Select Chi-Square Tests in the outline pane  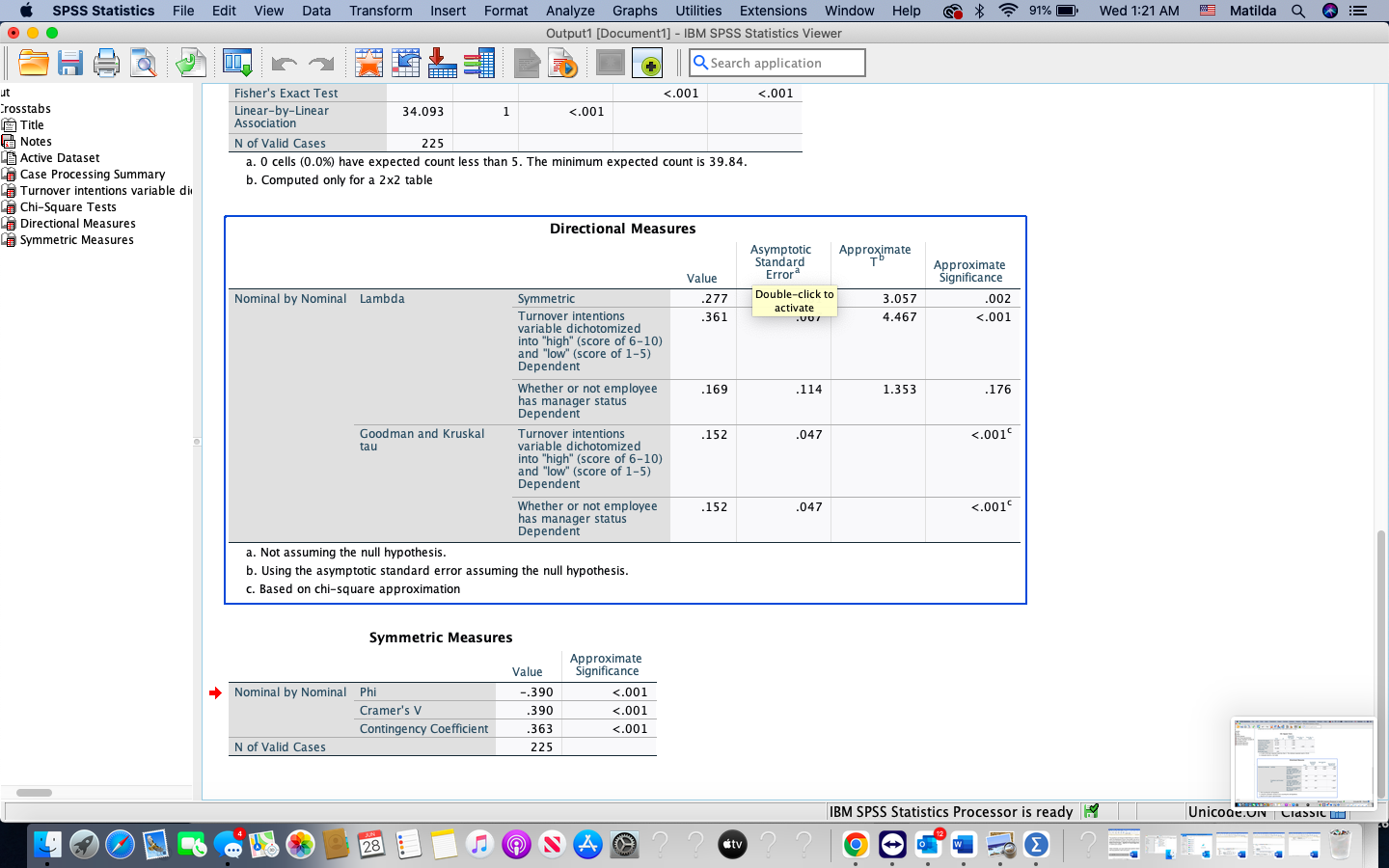click(68, 206)
